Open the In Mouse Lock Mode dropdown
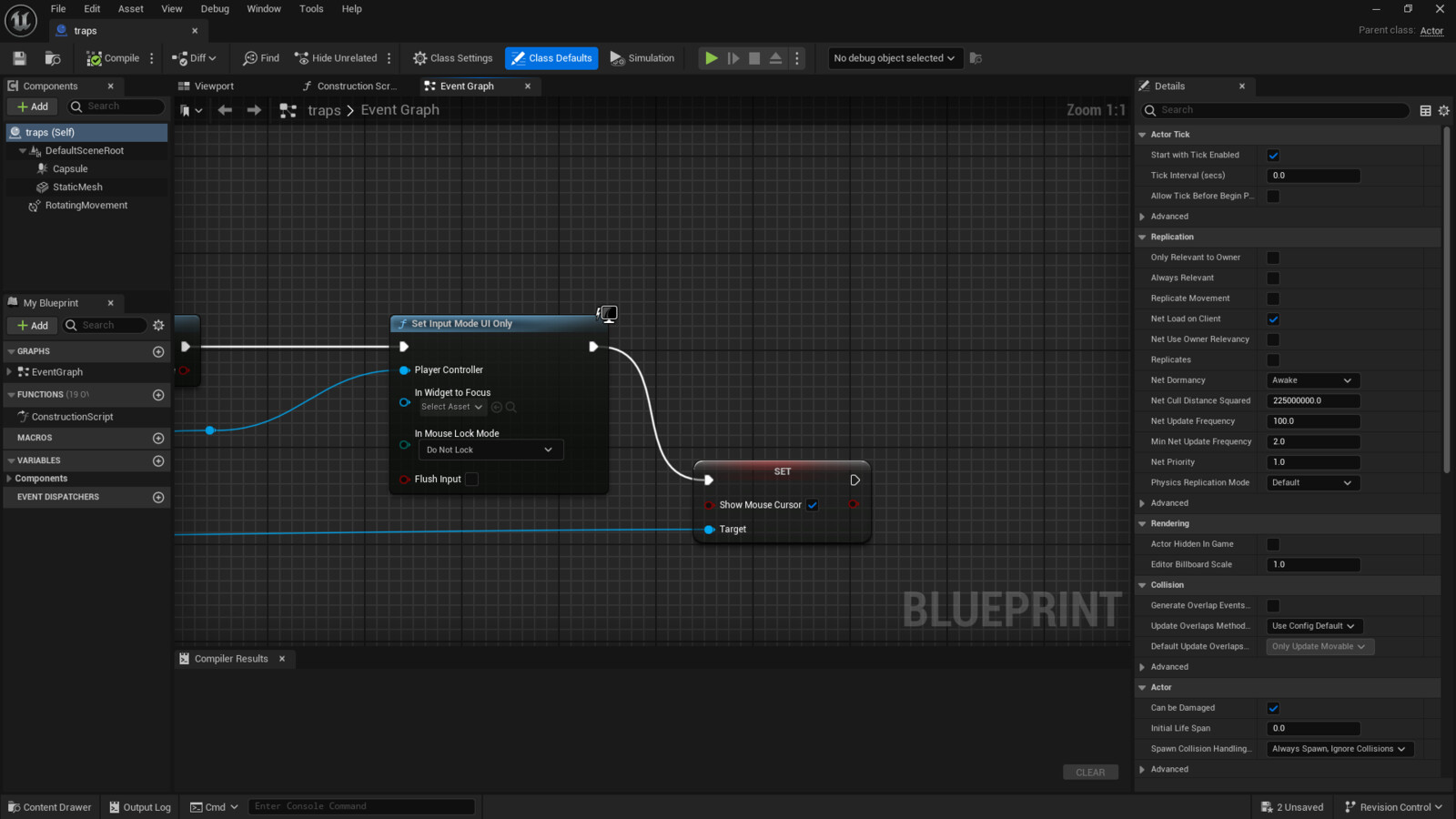Viewport: 1456px width, 819px height. click(x=490, y=450)
